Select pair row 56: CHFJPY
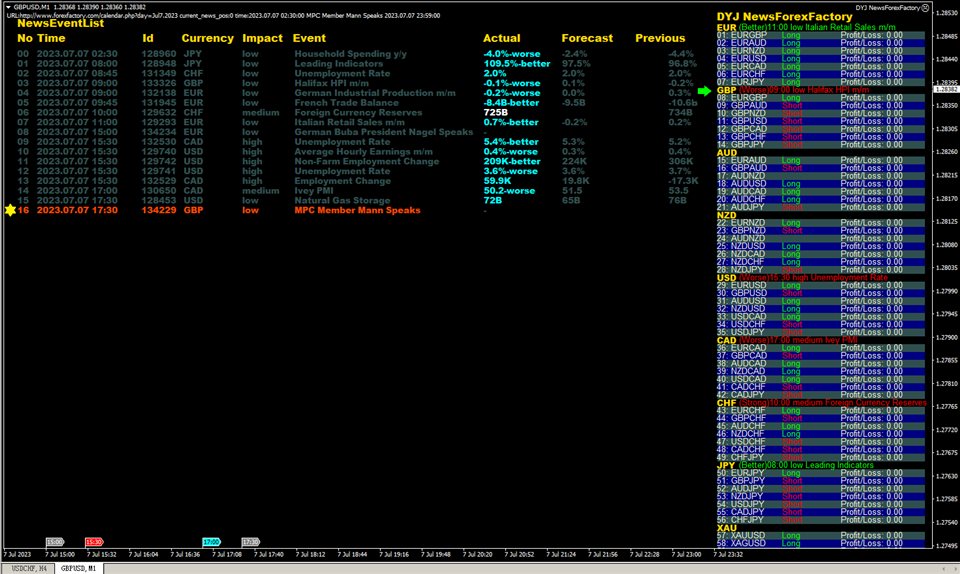The width and height of the screenshot is (960, 574). (820, 520)
